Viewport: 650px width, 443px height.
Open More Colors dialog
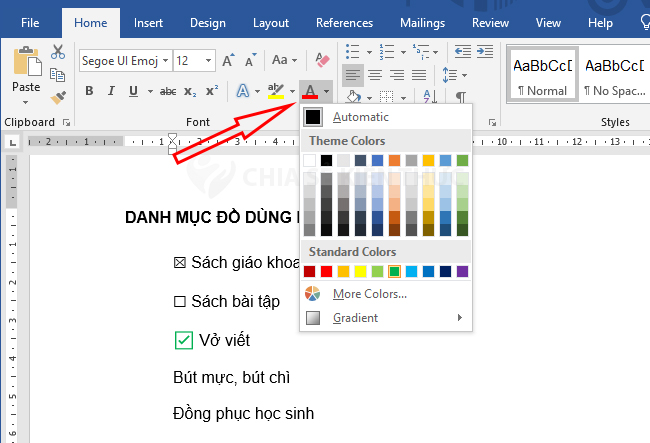(369, 294)
